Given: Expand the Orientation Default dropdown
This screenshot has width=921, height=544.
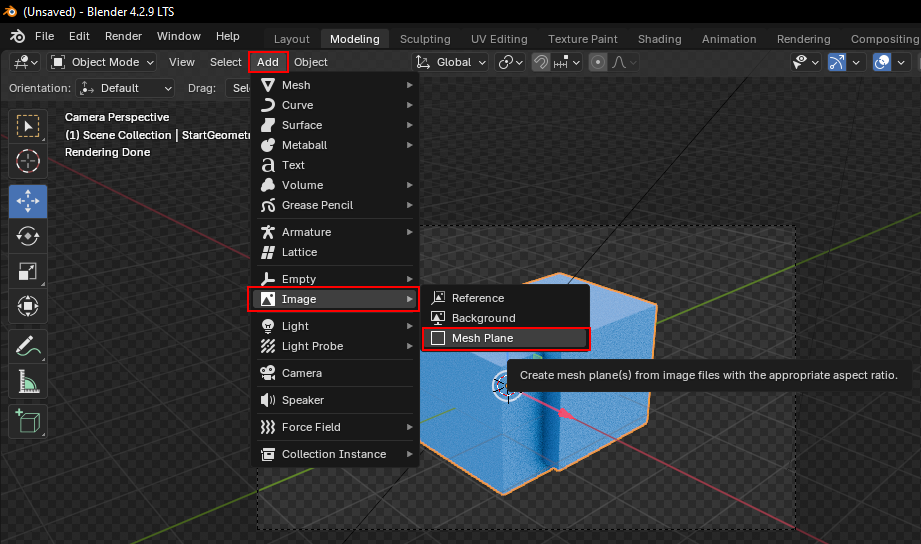Looking at the screenshot, I should [x=127, y=88].
